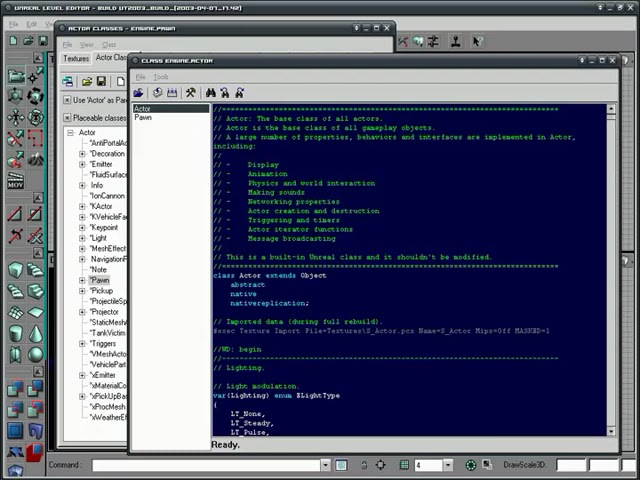
Task: Toggle the "Placeable classes" checkbox
Action: click(67, 118)
